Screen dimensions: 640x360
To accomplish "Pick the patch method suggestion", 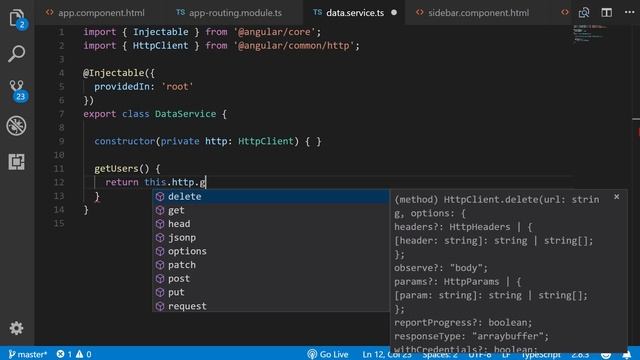I will 271,265.
